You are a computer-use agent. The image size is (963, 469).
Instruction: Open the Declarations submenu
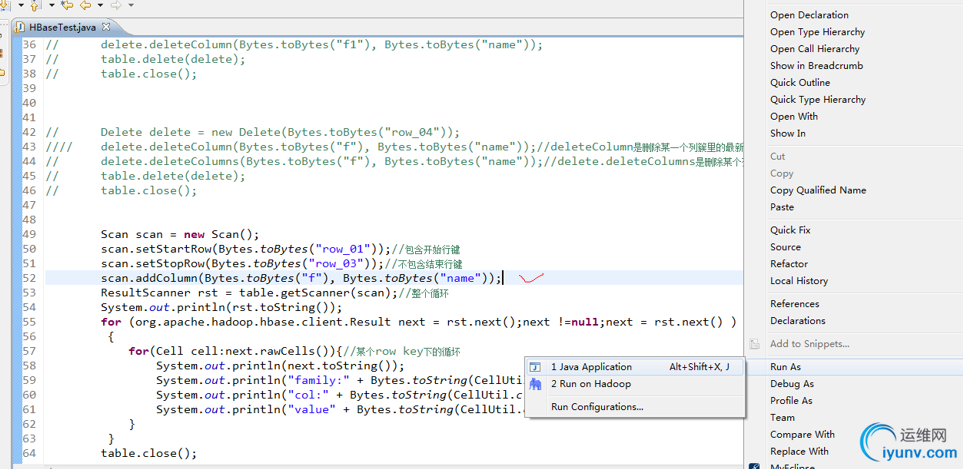point(798,320)
